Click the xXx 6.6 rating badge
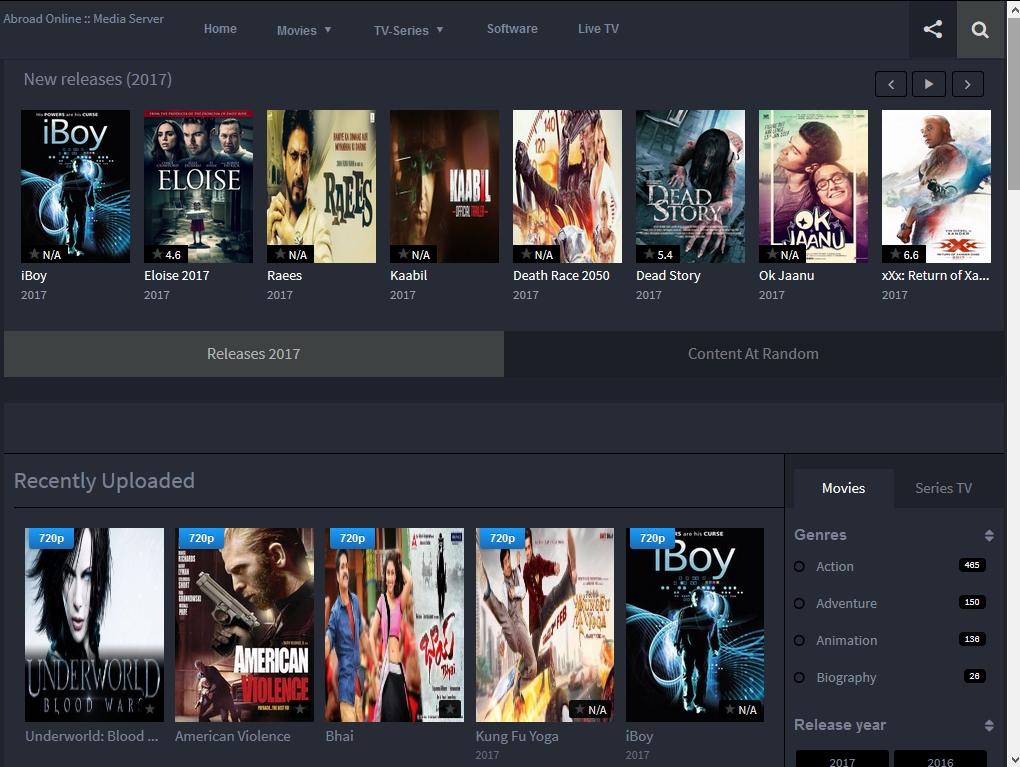 904,254
